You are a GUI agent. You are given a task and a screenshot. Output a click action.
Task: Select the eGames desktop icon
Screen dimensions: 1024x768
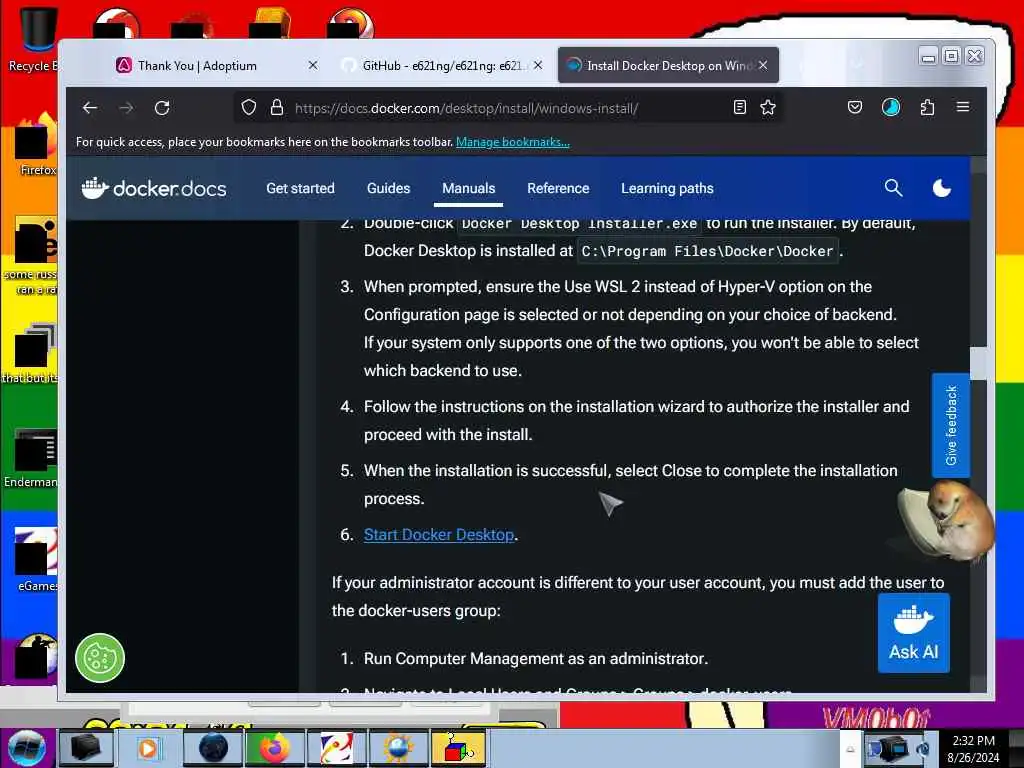pos(36,559)
